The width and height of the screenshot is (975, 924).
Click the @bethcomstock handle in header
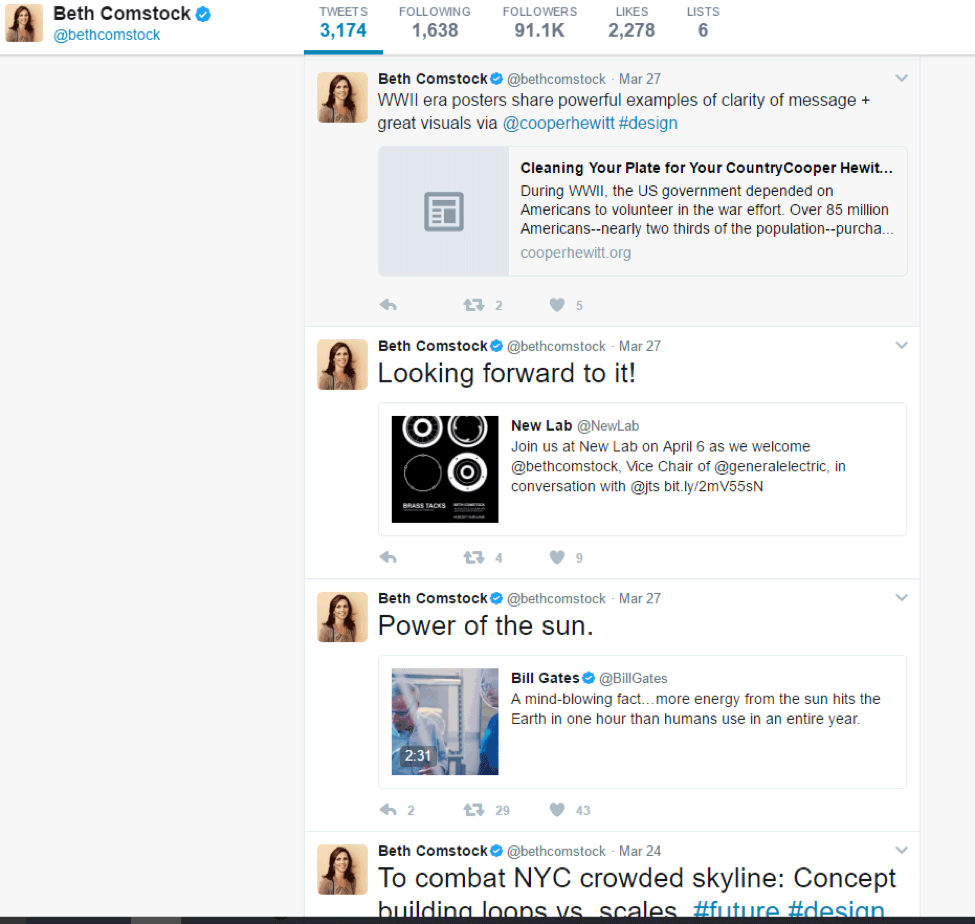[106, 35]
